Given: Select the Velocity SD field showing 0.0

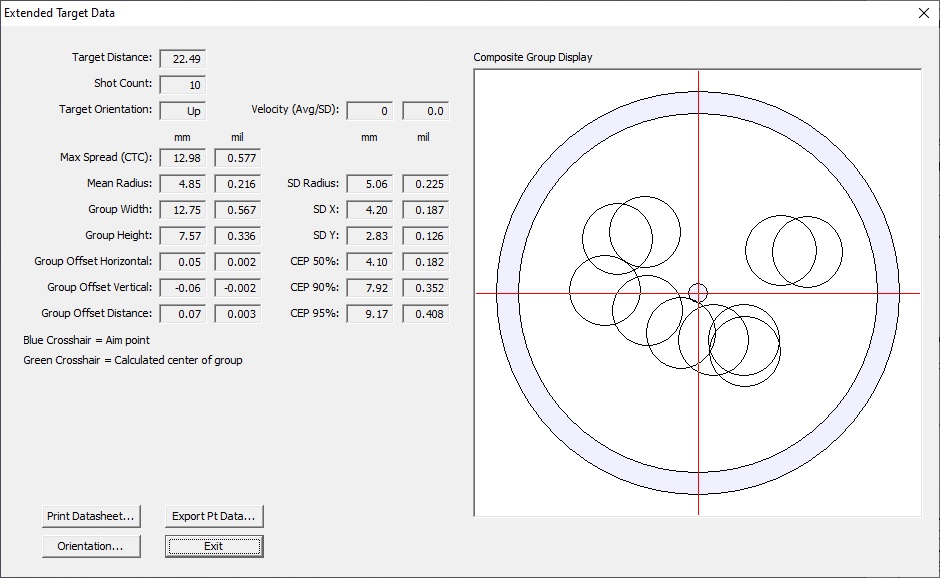Looking at the screenshot, I should [426, 111].
